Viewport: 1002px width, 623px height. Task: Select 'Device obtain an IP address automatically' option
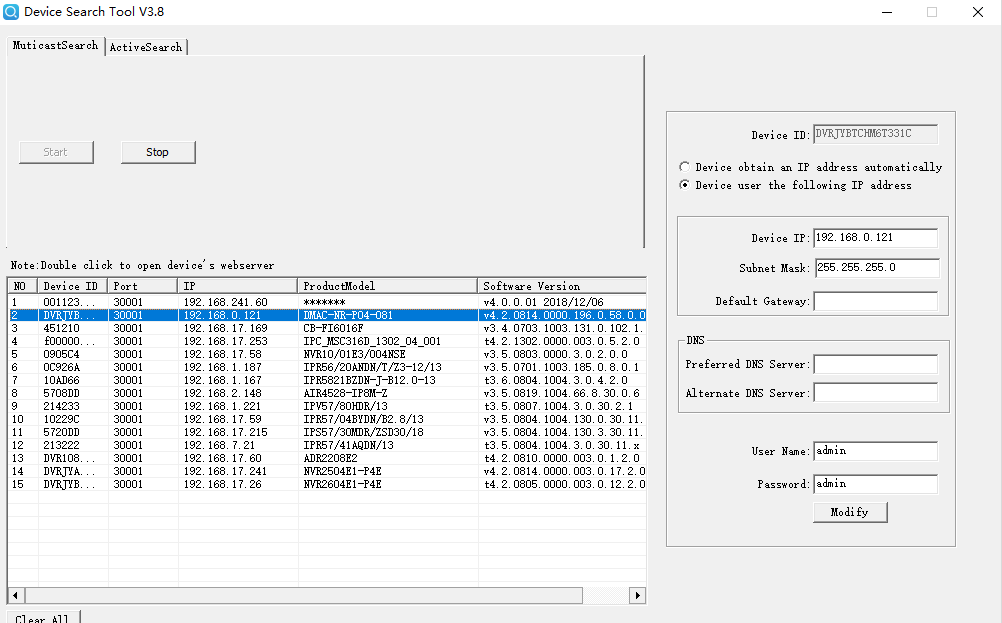tap(684, 167)
